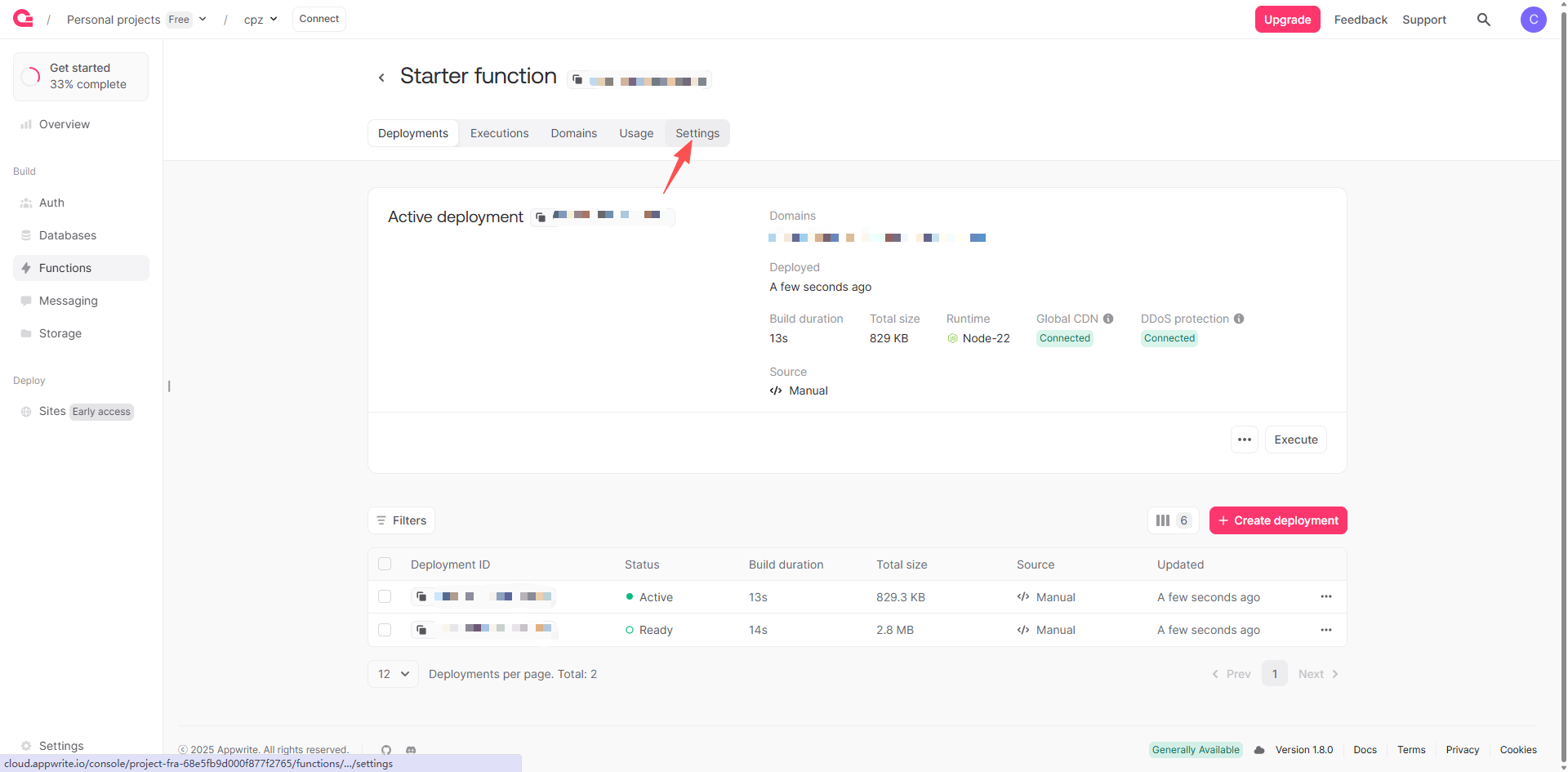Expand the cpz project dropdown
Screen dimensions: 1568x772
tap(273, 20)
